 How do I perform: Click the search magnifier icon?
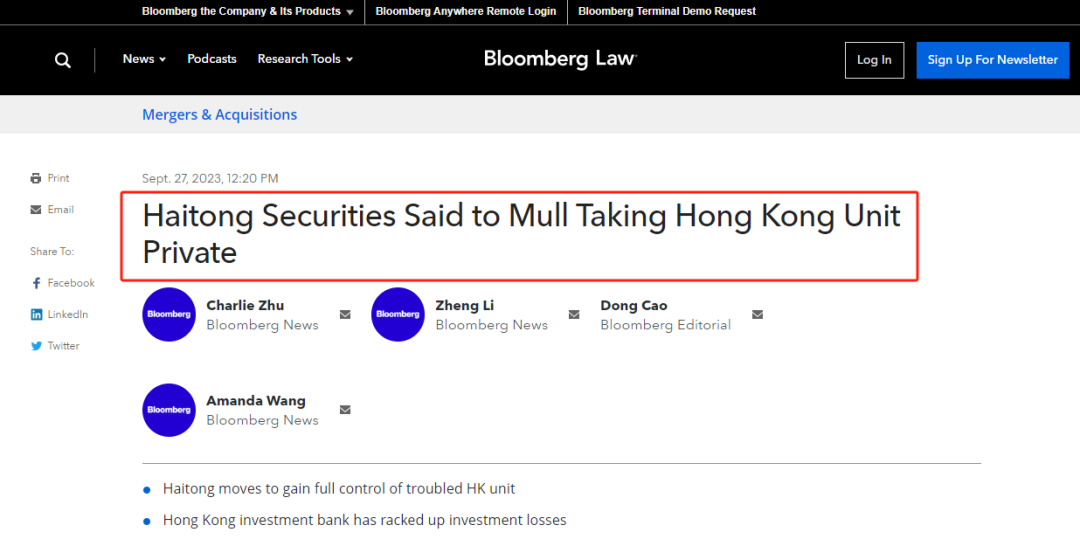(x=62, y=60)
